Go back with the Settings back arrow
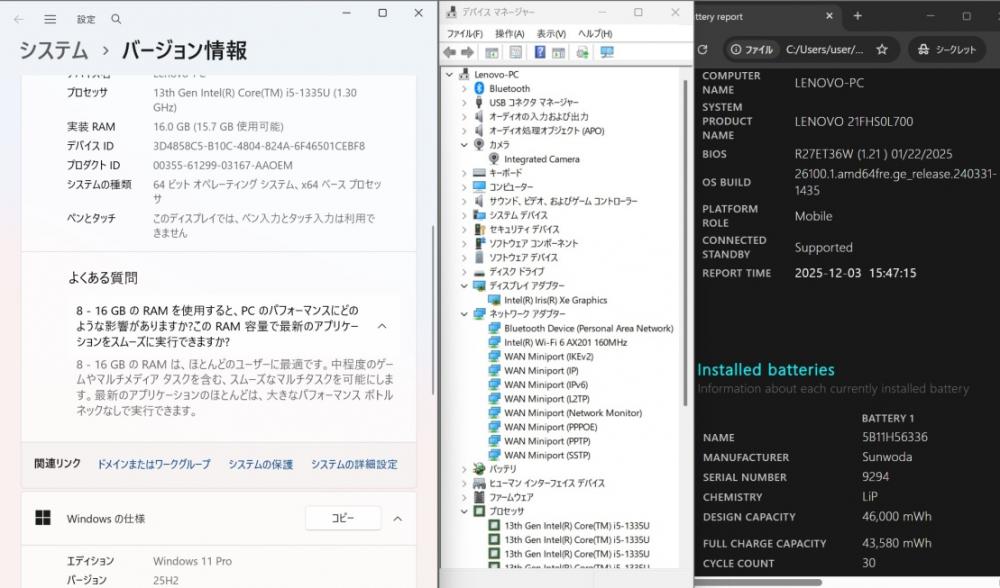The image size is (1000, 588). 18,19
